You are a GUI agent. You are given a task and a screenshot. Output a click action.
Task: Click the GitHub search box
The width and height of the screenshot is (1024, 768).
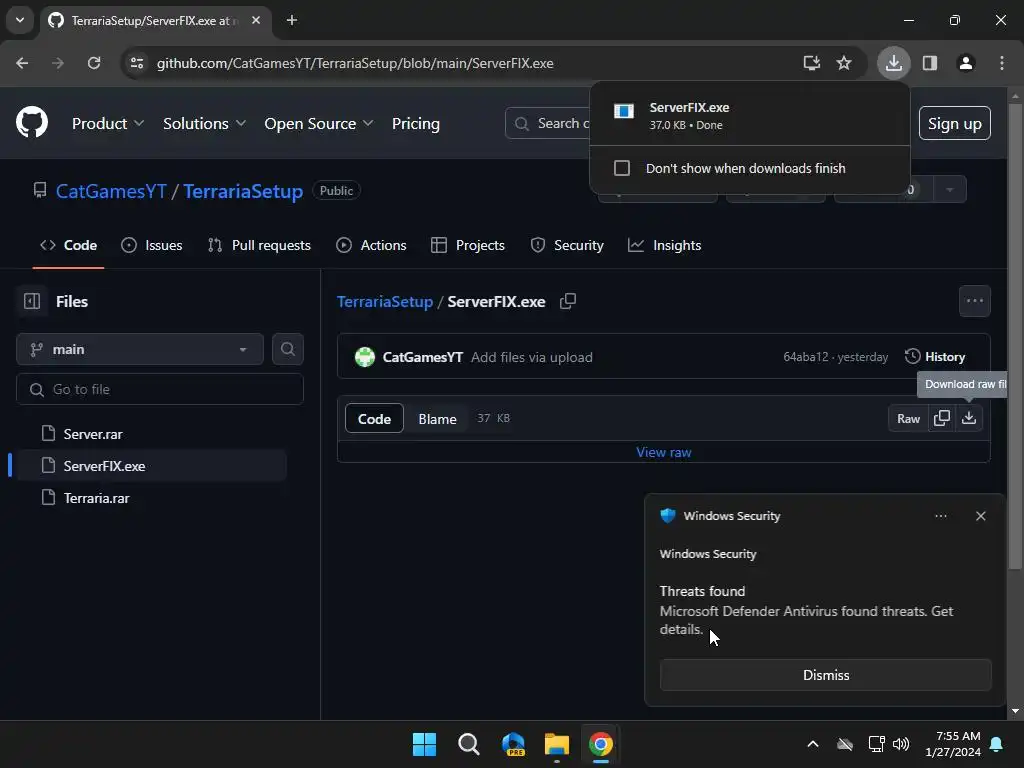point(547,123)
